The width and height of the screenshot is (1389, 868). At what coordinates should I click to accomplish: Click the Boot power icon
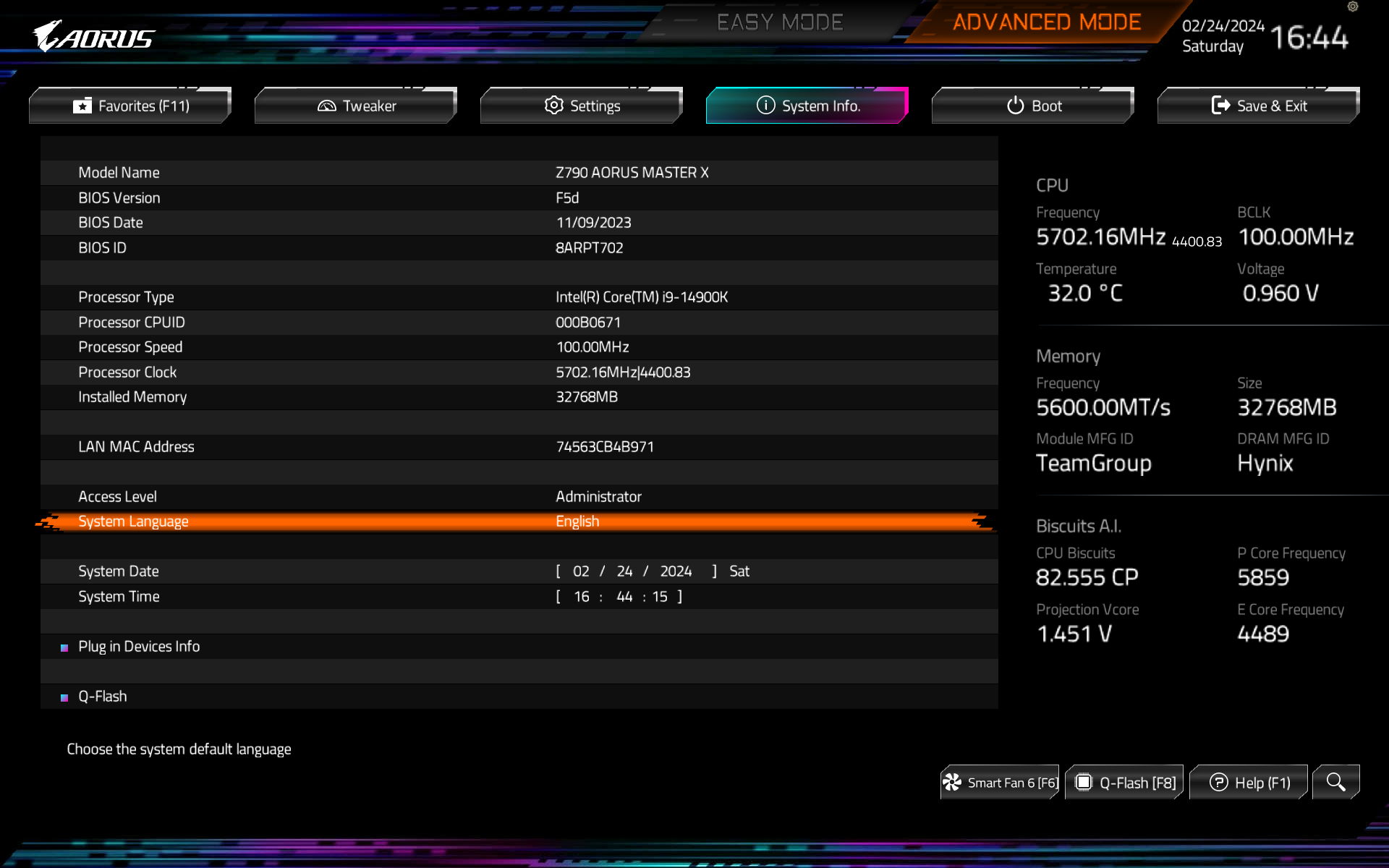click(1015, 106)
